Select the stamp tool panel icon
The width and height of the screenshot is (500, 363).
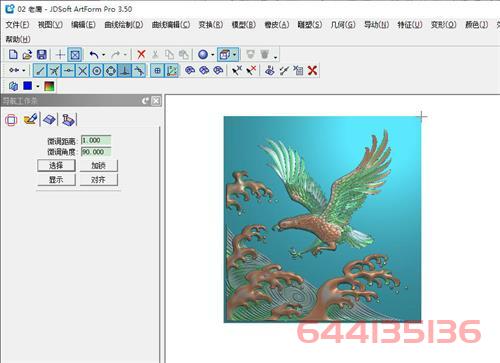[x=68, y=120]
